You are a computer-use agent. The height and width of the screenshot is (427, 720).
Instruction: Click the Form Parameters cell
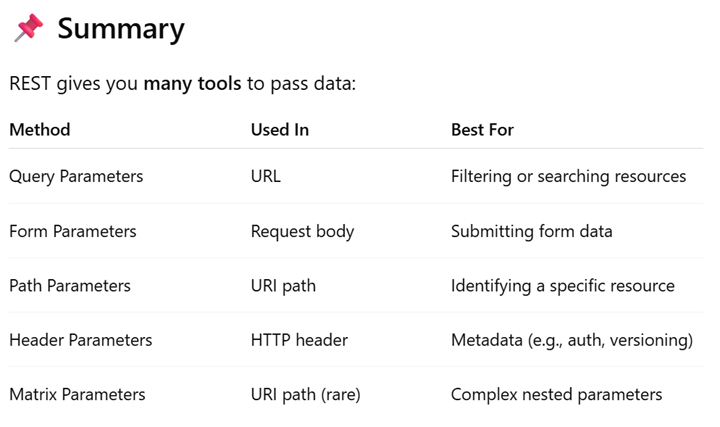[73, 231]
